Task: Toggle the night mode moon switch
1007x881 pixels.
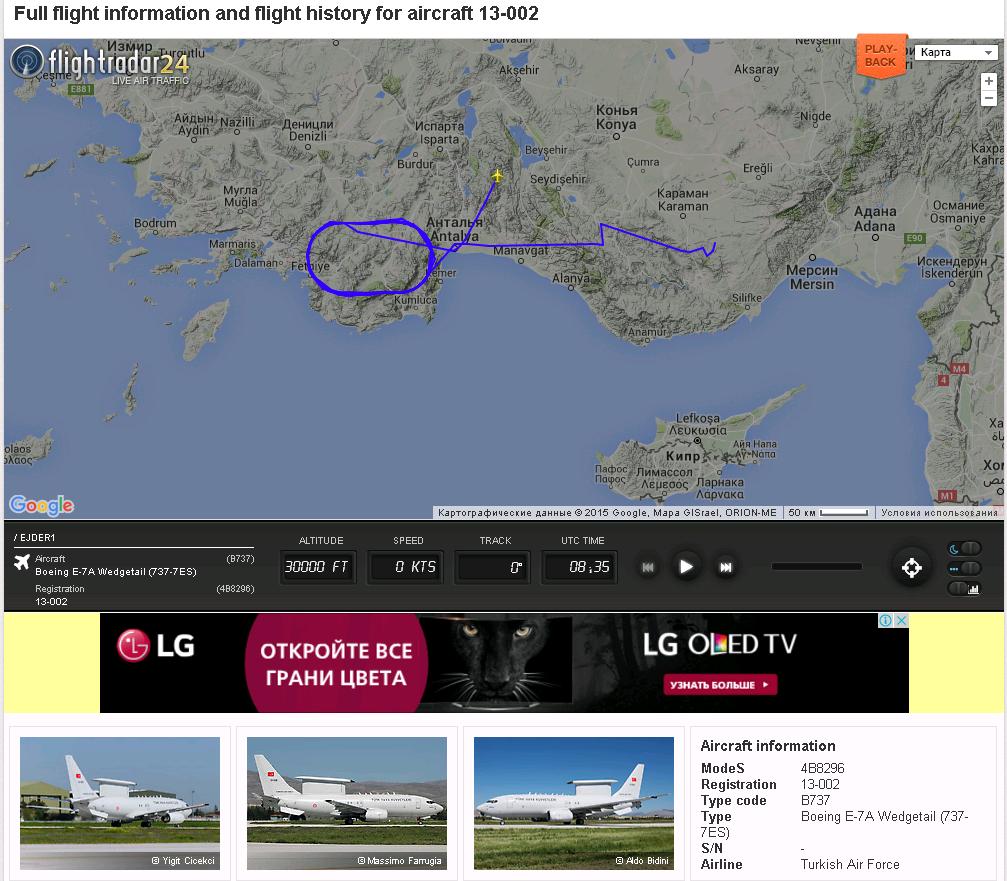Action: (965, 548)
